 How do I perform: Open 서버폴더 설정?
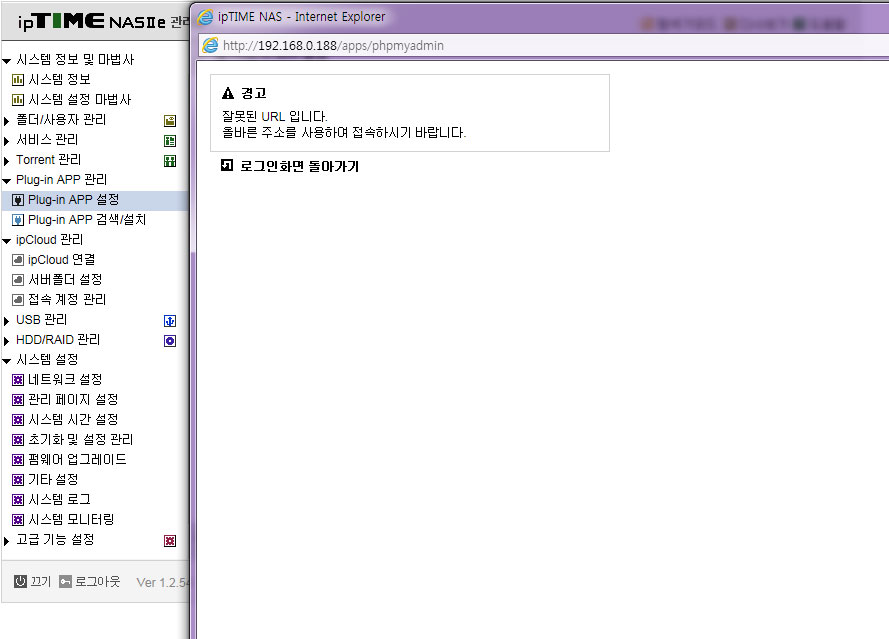[65, 280]
